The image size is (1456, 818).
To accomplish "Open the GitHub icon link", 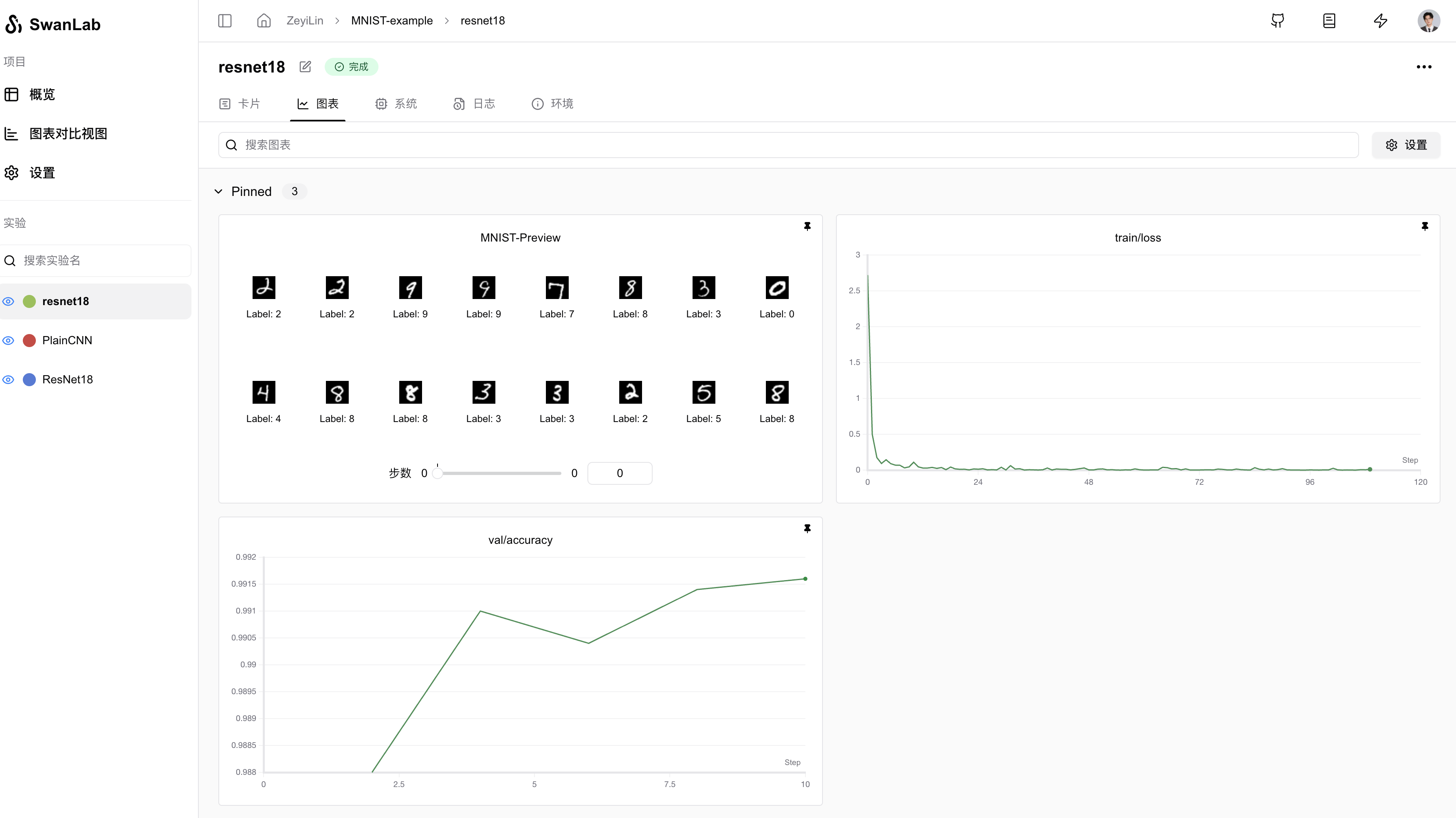I will 1278,21.
